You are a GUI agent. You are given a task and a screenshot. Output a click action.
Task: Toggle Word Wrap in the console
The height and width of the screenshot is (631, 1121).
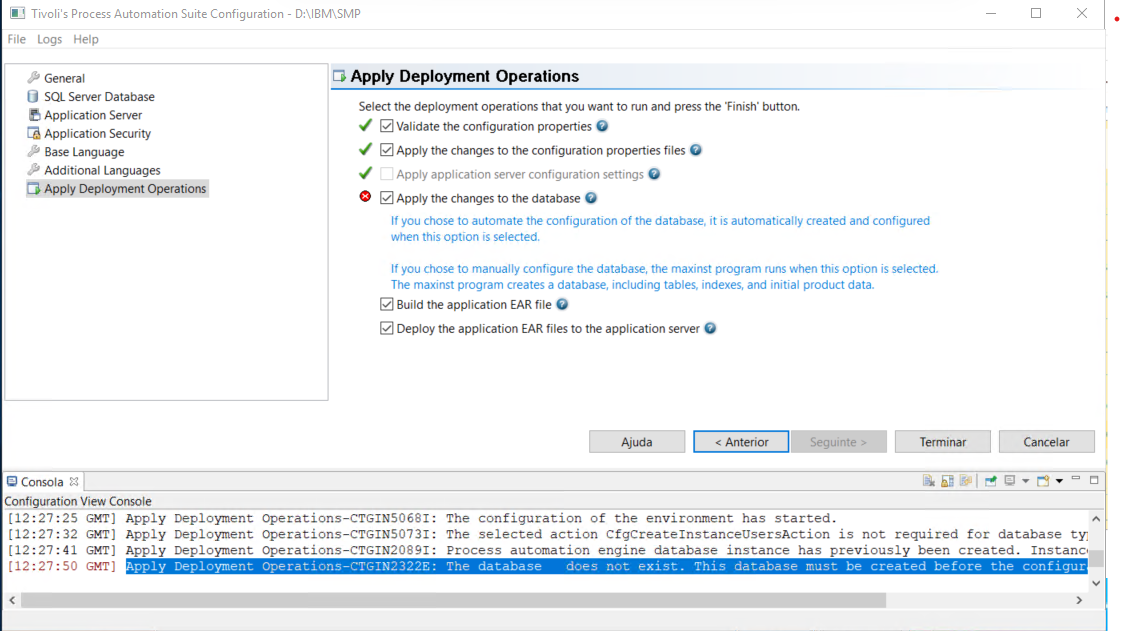click(x=966, y=481)
